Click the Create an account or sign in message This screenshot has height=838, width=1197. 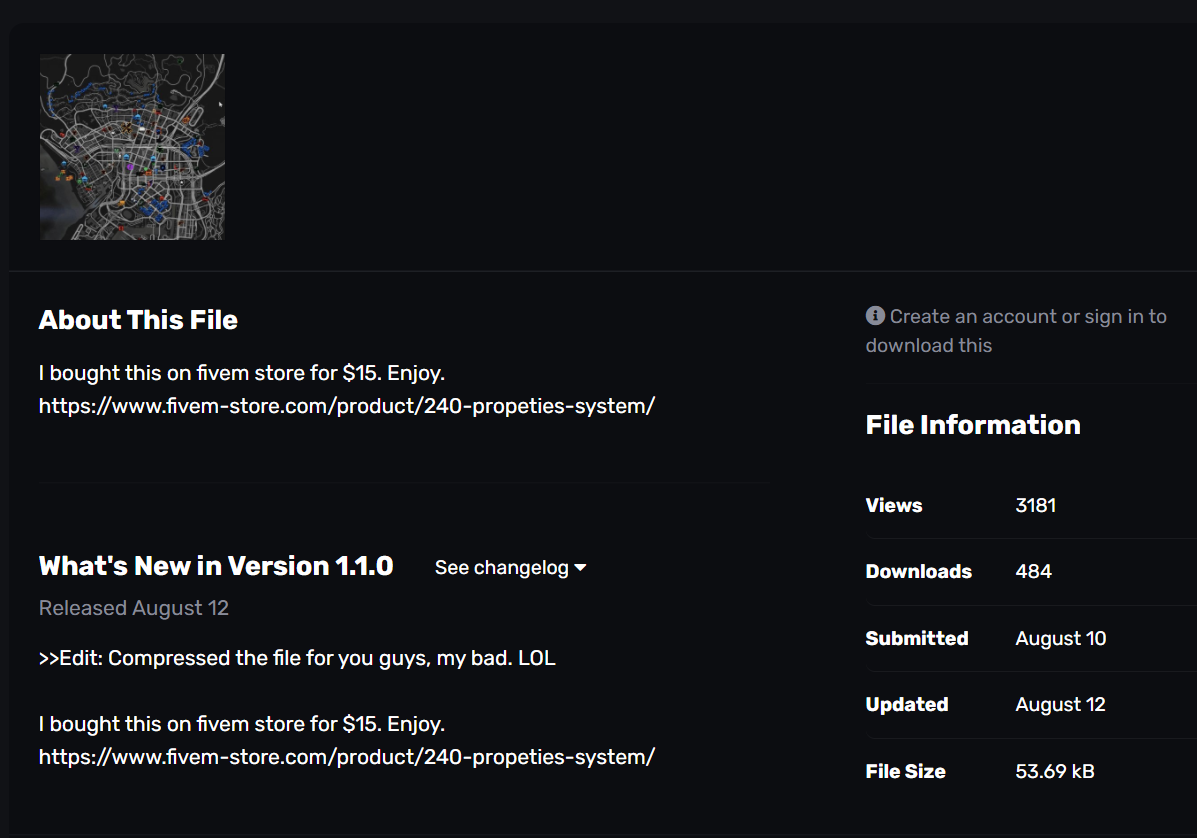(1016, 330)
